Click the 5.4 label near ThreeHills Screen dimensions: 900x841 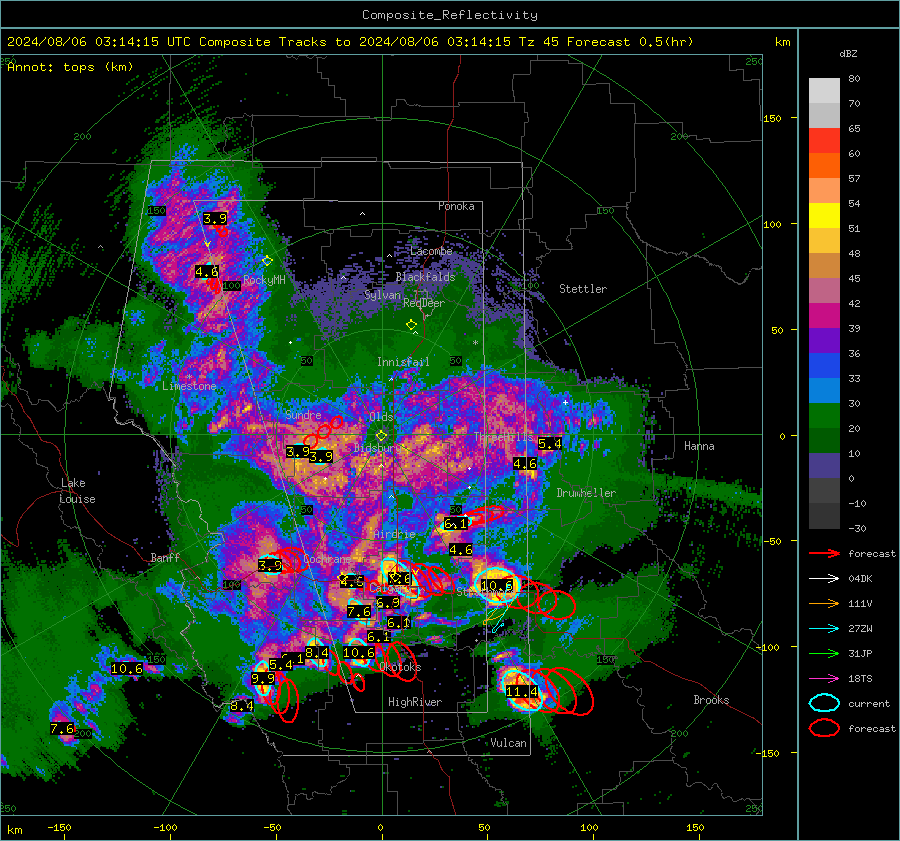549,444
